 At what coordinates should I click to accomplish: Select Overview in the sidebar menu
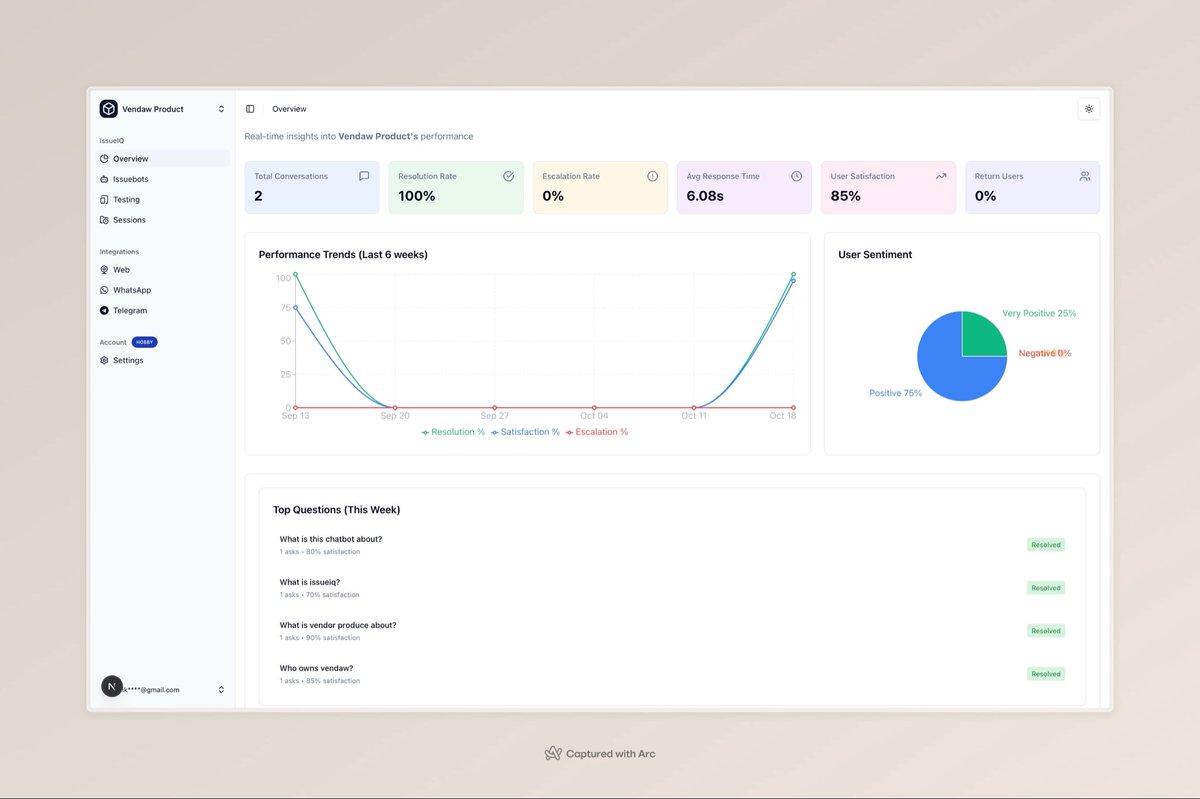click(x=129, y=158)
